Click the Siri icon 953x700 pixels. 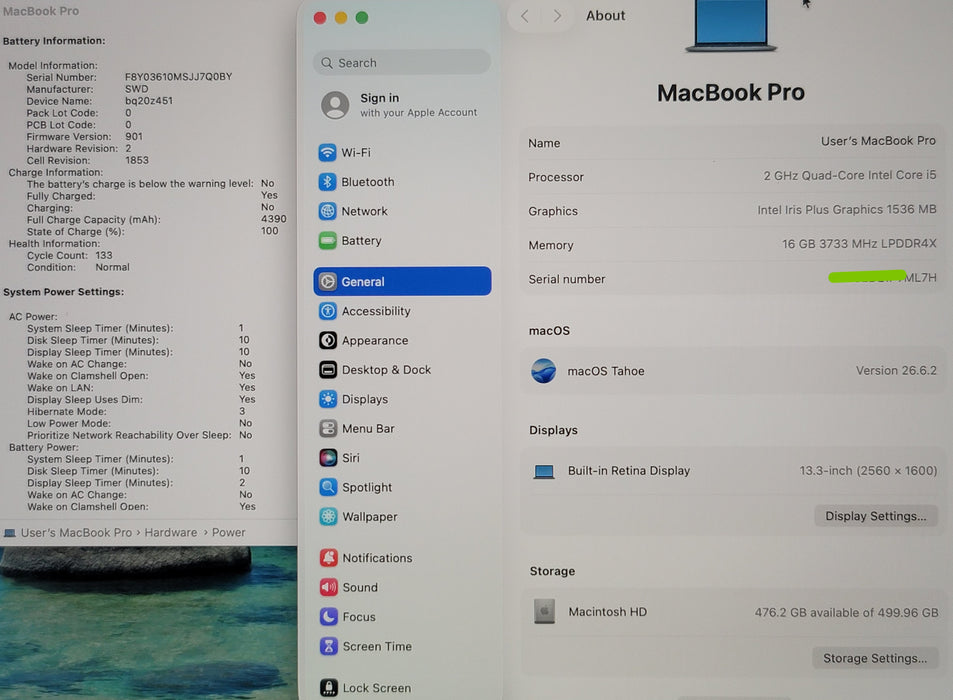(328, 458)
